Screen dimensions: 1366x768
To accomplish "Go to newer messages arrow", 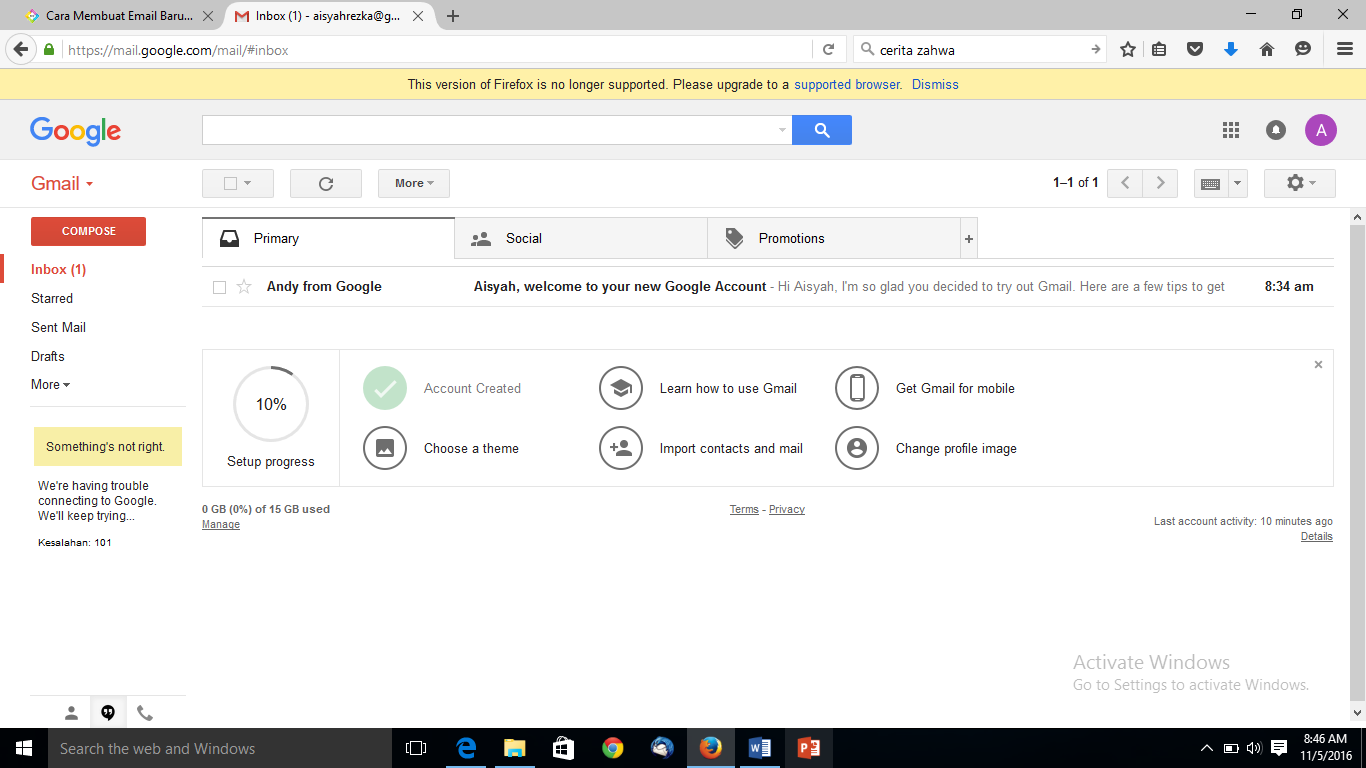I will (x=1125, y=183).
